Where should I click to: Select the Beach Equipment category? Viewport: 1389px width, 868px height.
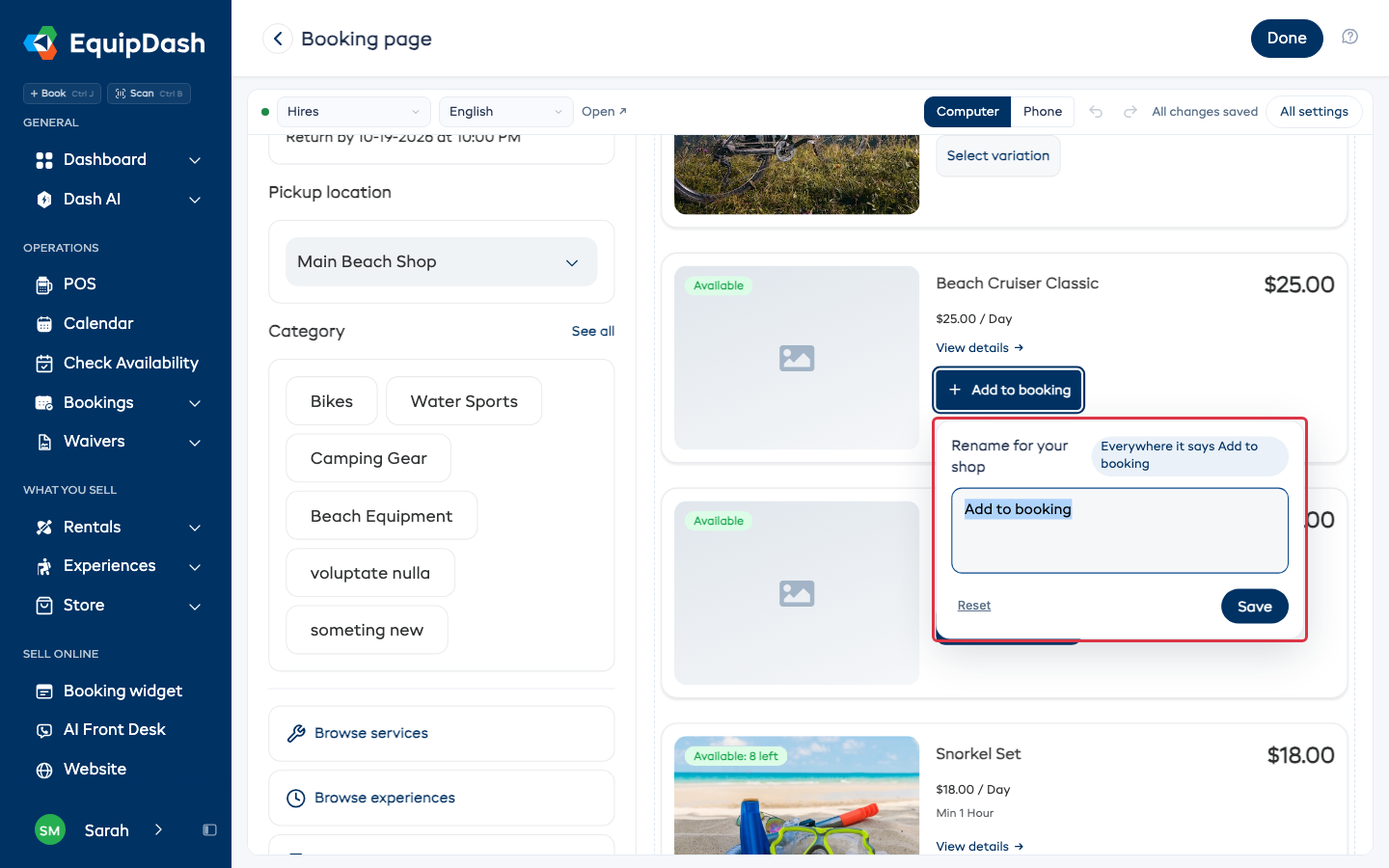[x=381, y=516]
